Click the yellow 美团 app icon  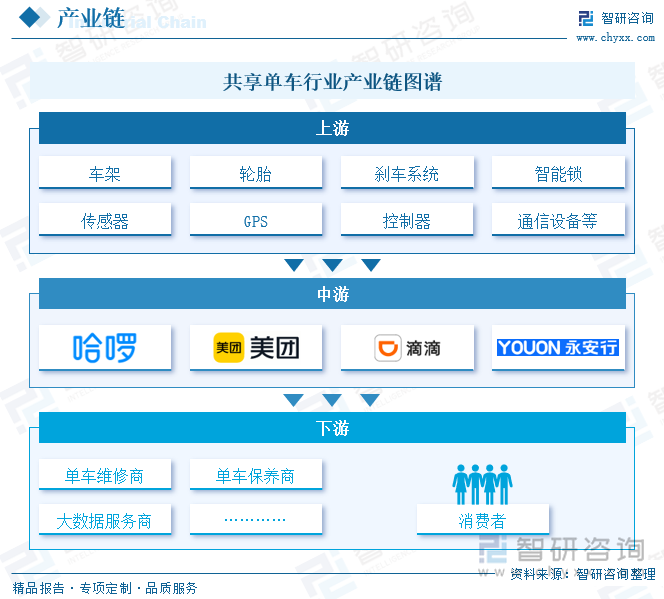click(229, 348)
